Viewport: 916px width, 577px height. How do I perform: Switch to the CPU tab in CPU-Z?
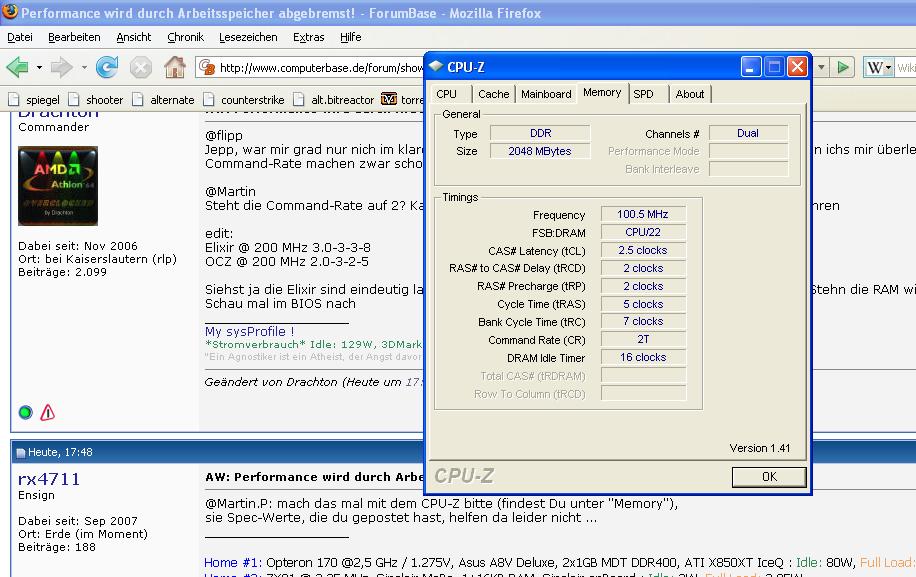[447, 94]
